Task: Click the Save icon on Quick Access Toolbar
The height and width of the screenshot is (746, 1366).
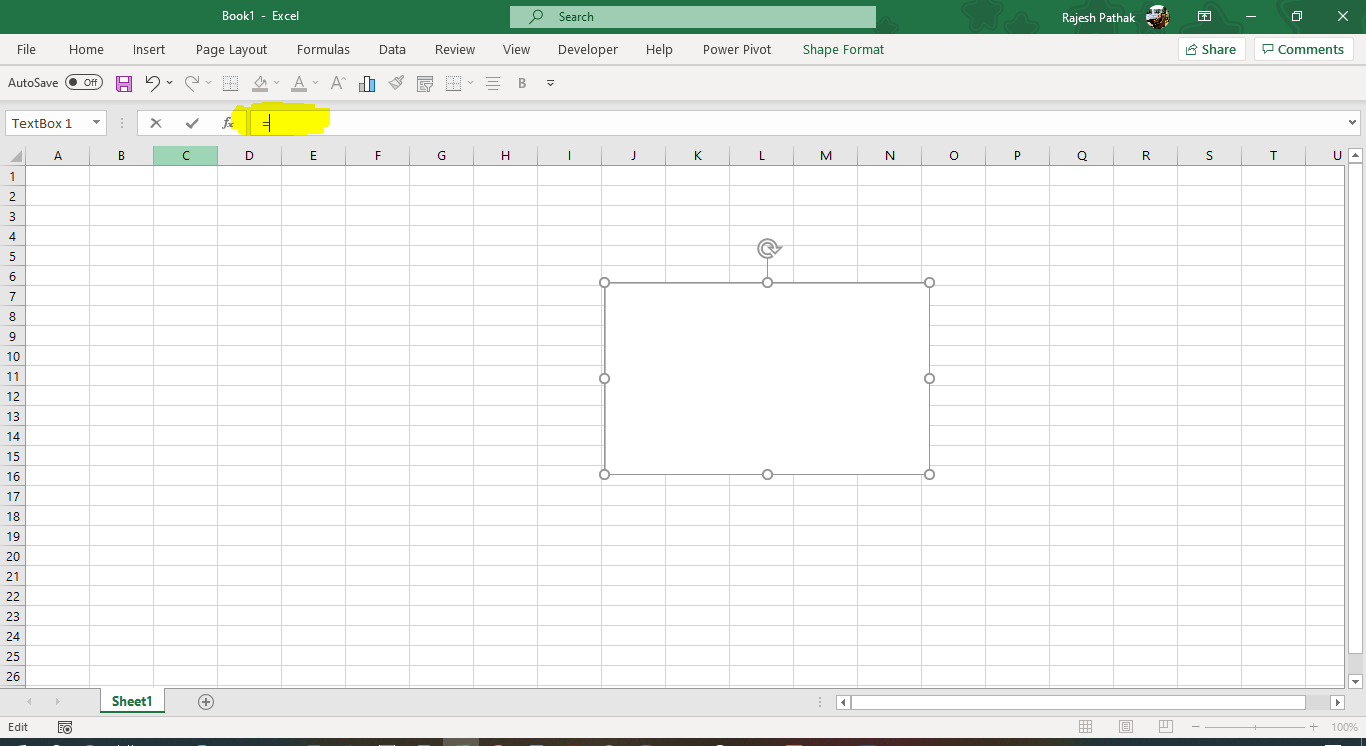Action: click(124, 83)
